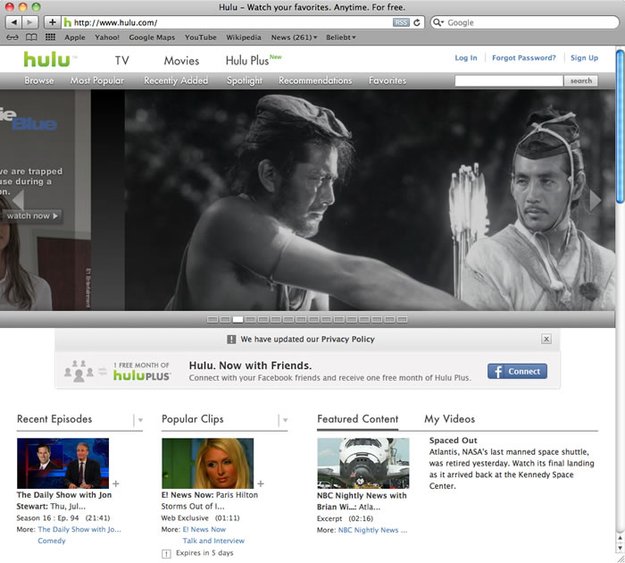This screenshot has width=625, height=563.
Task: Close the Privacy Policy notice
Action: click(x=546, y=339)
